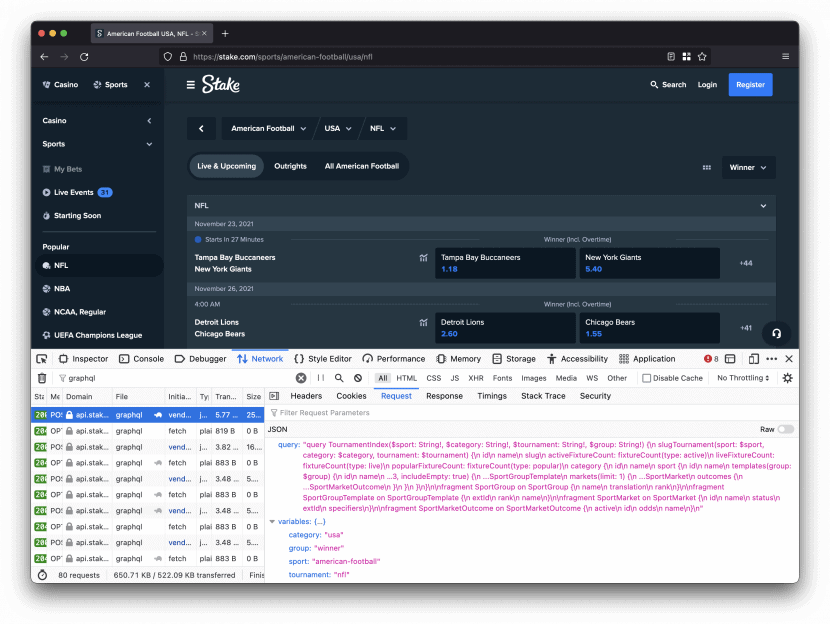The image size is (830, 624).
Task: Enable the Disable Cache checkbox
Action: [646, 378]
